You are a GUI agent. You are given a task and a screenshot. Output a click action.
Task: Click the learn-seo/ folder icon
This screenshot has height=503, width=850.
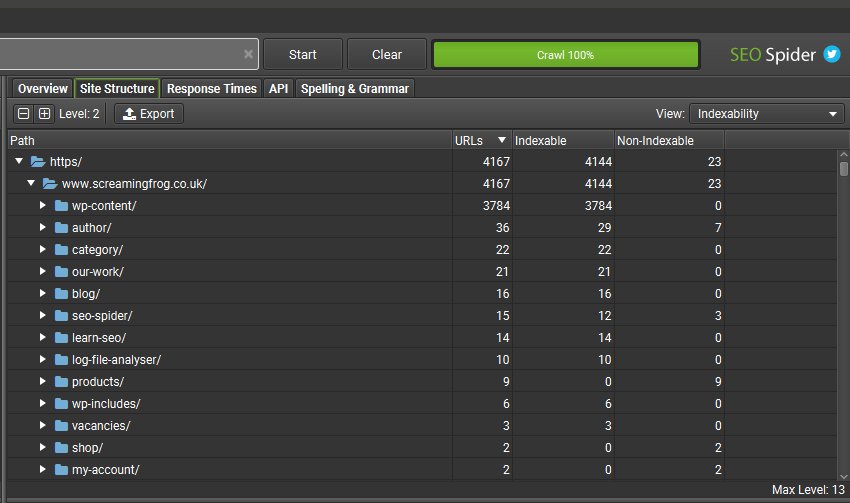pyautogui.click(x=61, y=338)
